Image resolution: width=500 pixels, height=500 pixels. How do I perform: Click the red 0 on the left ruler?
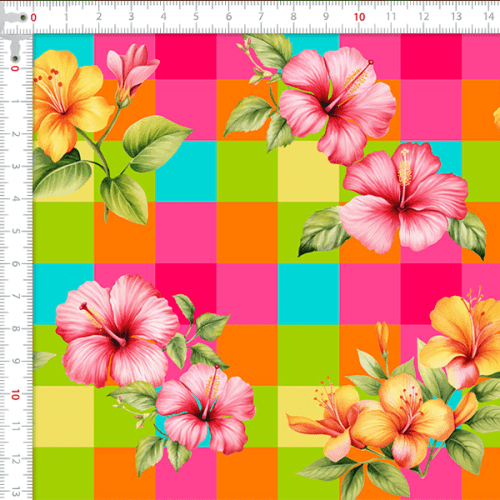pos(15,68)
